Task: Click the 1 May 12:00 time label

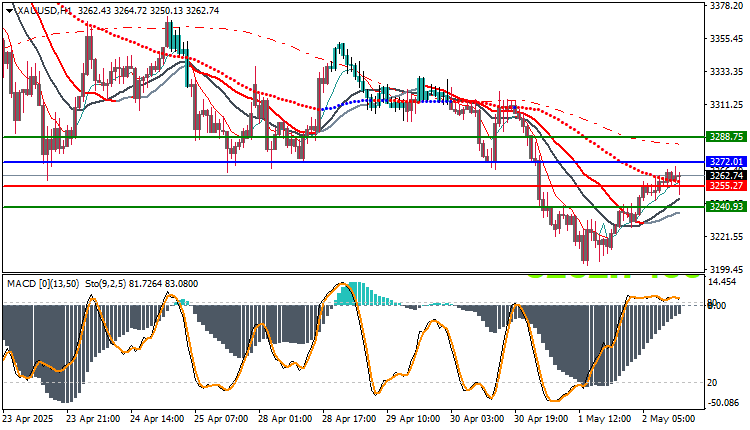Action: [x=605, y=419]
